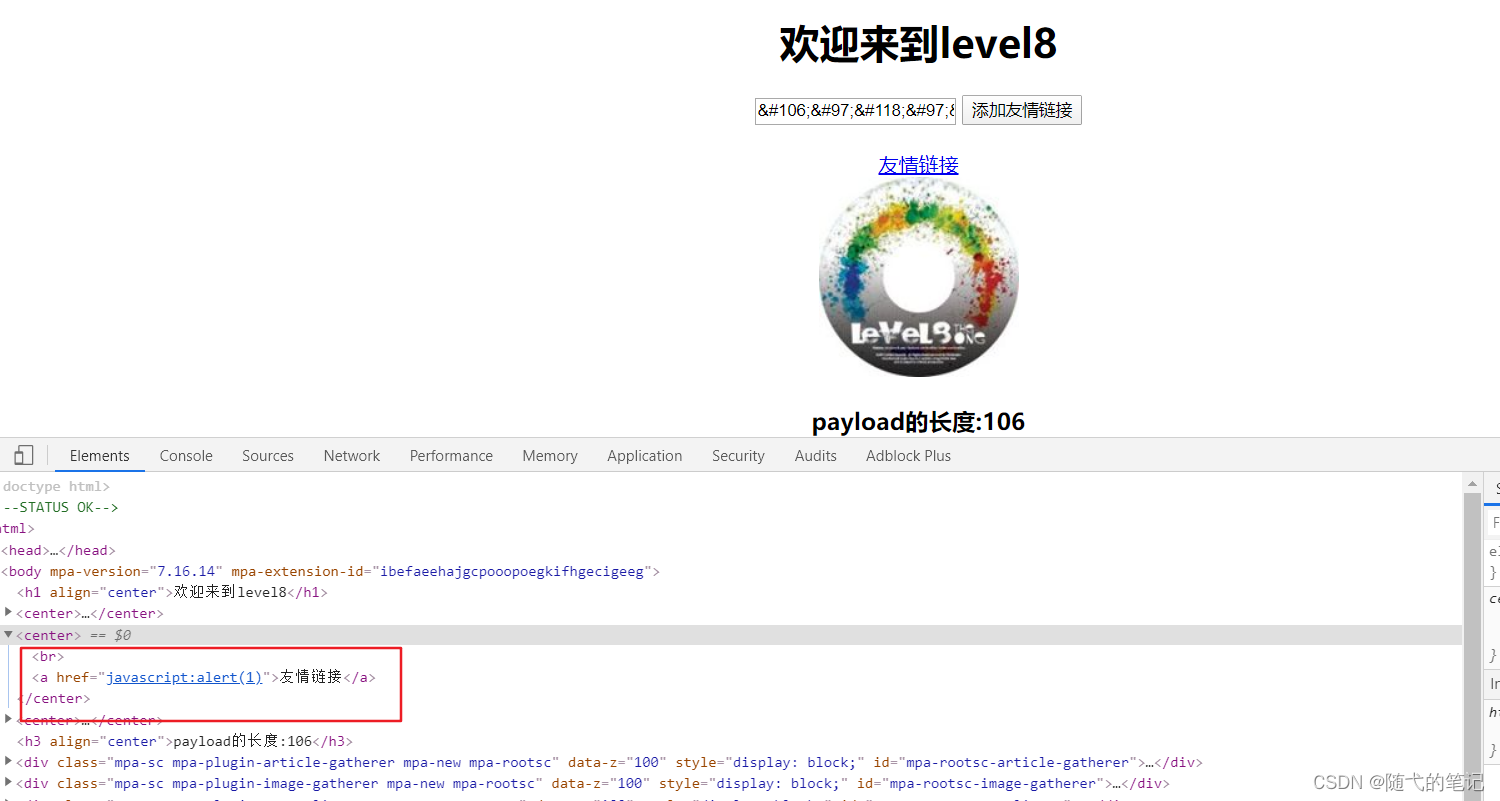This screenshot has width=1500, height=801.
Task: Expand the mpa-rootsc-image-gatherer div node
Action: click(8, 783)
